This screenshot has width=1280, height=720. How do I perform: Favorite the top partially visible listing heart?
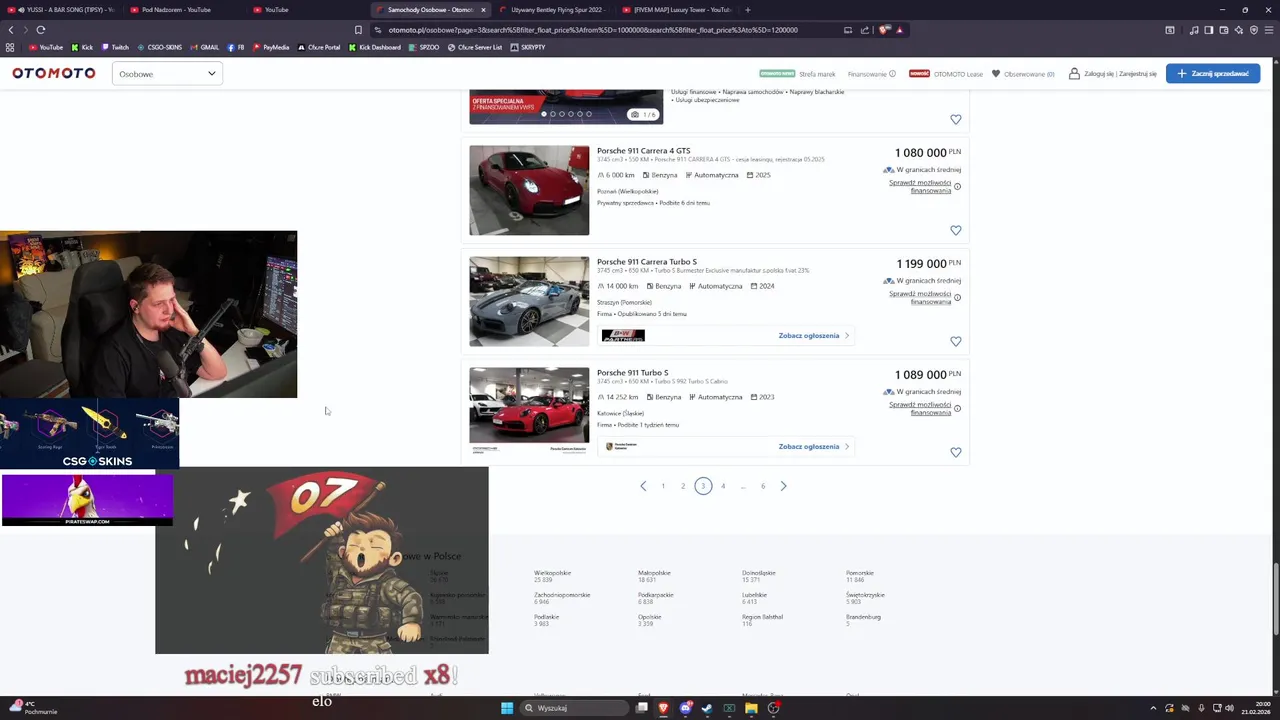pos(956,119)
